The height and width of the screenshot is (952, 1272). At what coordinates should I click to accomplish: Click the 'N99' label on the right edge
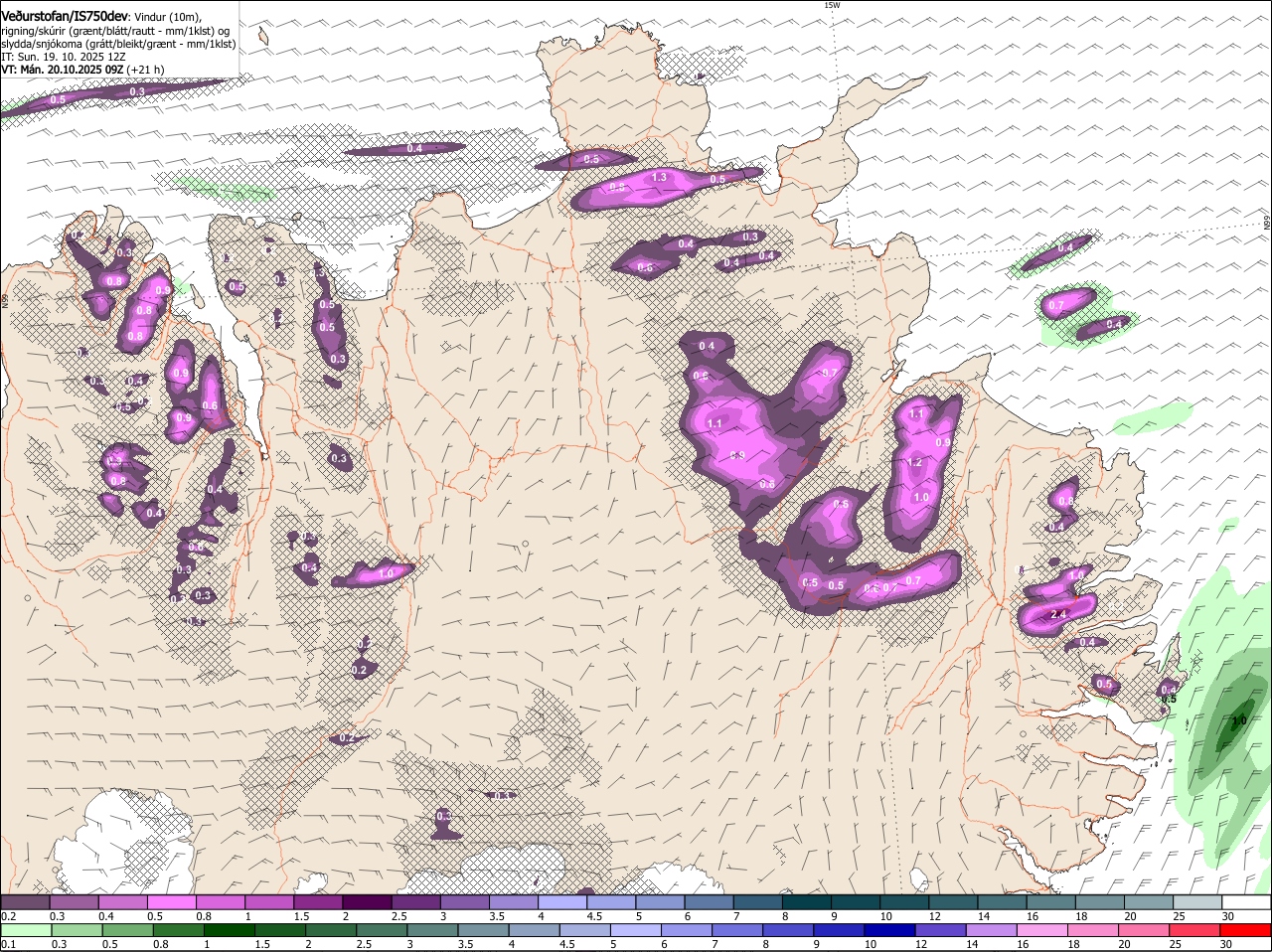pyautogui.click(x=1267, y=225)
